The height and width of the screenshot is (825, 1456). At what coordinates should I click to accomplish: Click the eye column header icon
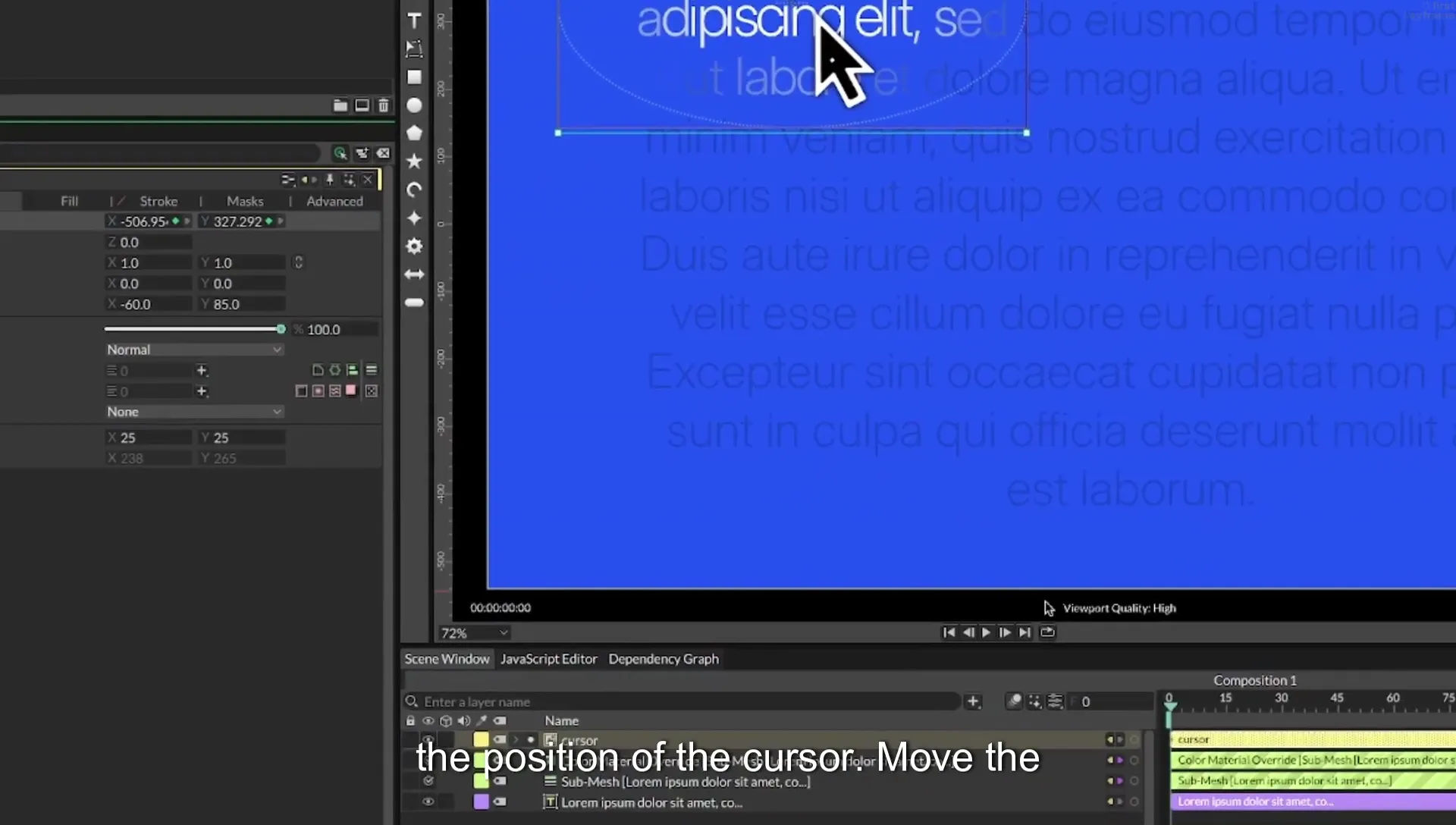point(428,721)
